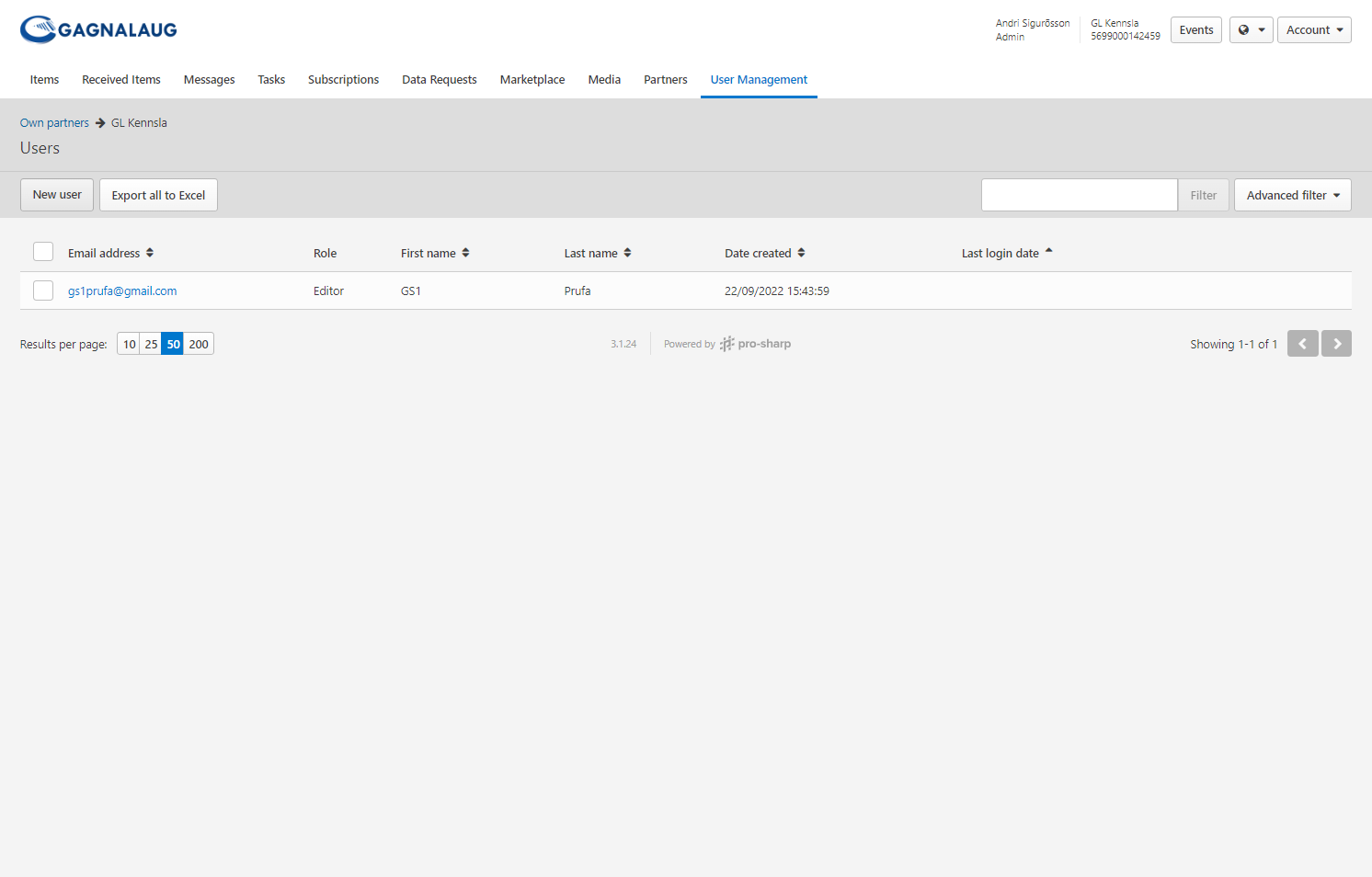Image resolution: width=1372 pixels, height=877 pixels.
Task: Set results per page to 50
Action: point(173,344)
